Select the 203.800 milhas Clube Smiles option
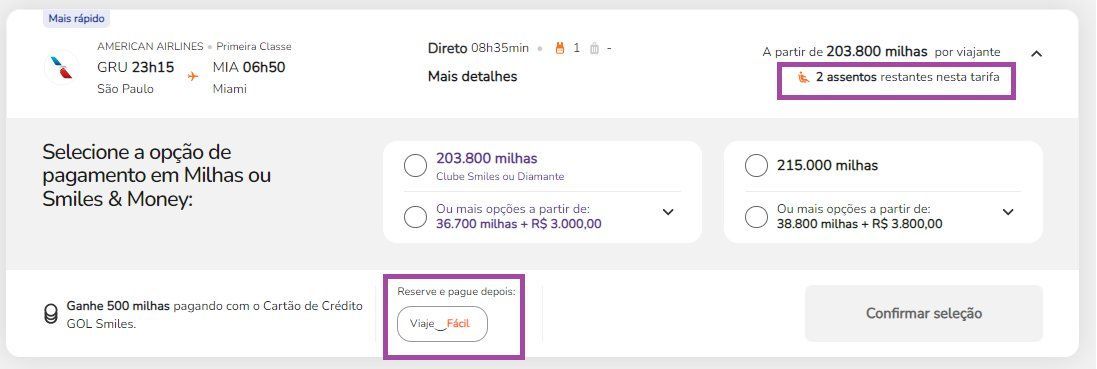This screenshot has width=1097, height=369. pos(415,166)
